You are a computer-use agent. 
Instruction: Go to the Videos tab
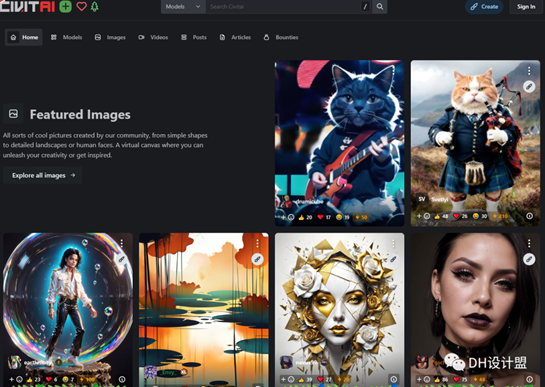(x=153, y=37)
